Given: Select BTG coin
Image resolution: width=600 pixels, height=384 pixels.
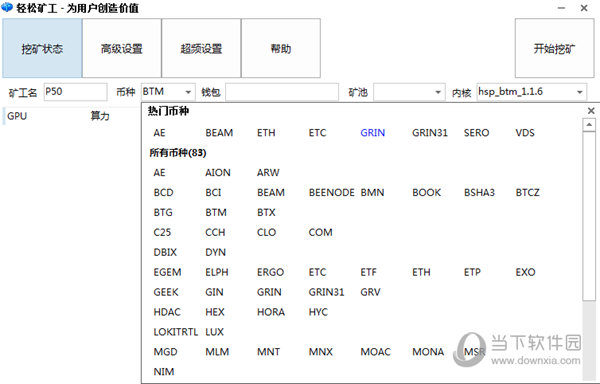Looking at the screenshot, I should (x=163, y=212).
